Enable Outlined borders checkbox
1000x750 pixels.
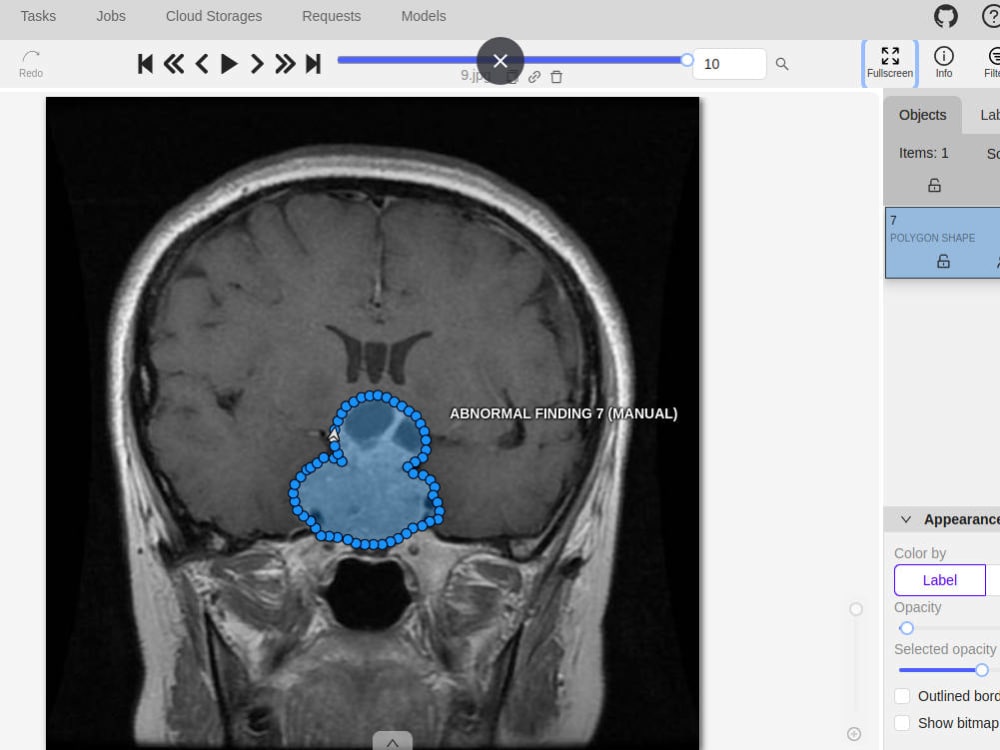click(902, 696)
